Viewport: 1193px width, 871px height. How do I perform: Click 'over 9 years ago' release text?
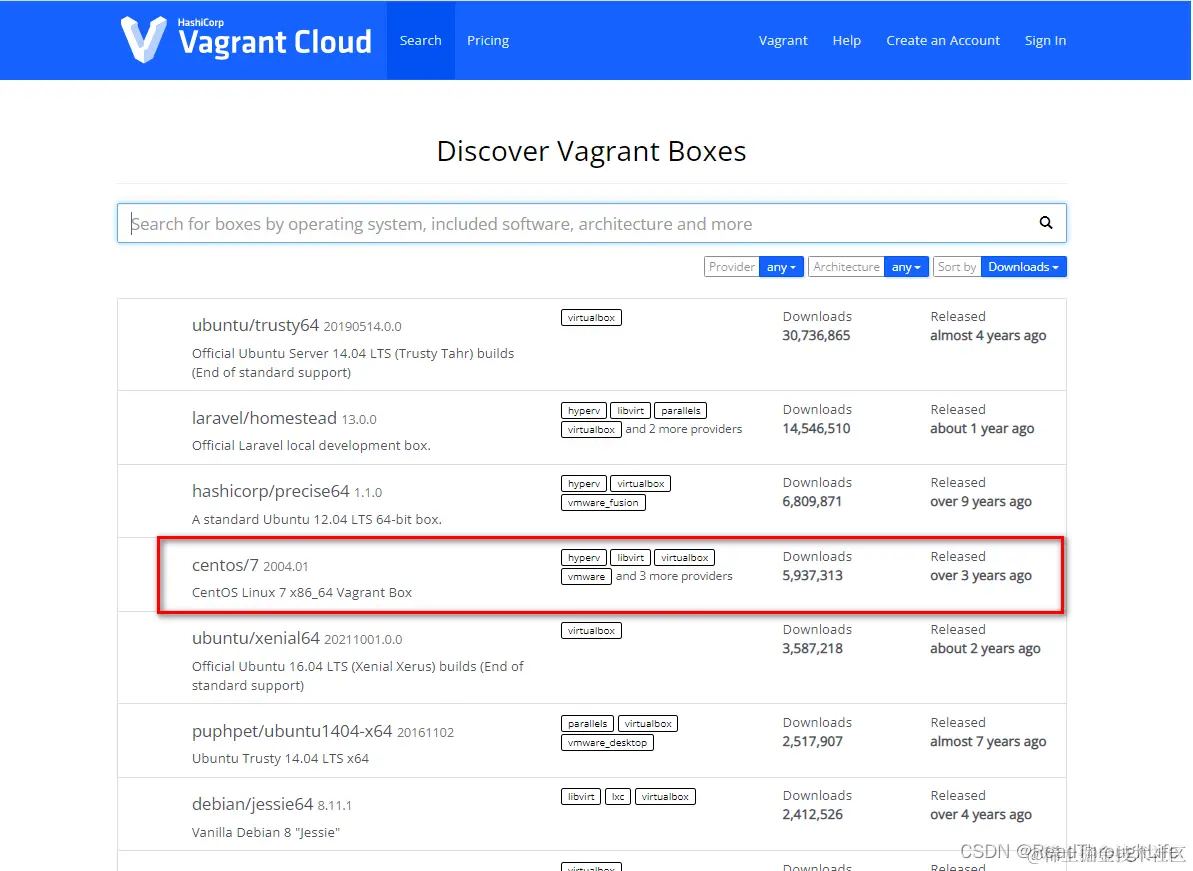[x=981, y=501]
